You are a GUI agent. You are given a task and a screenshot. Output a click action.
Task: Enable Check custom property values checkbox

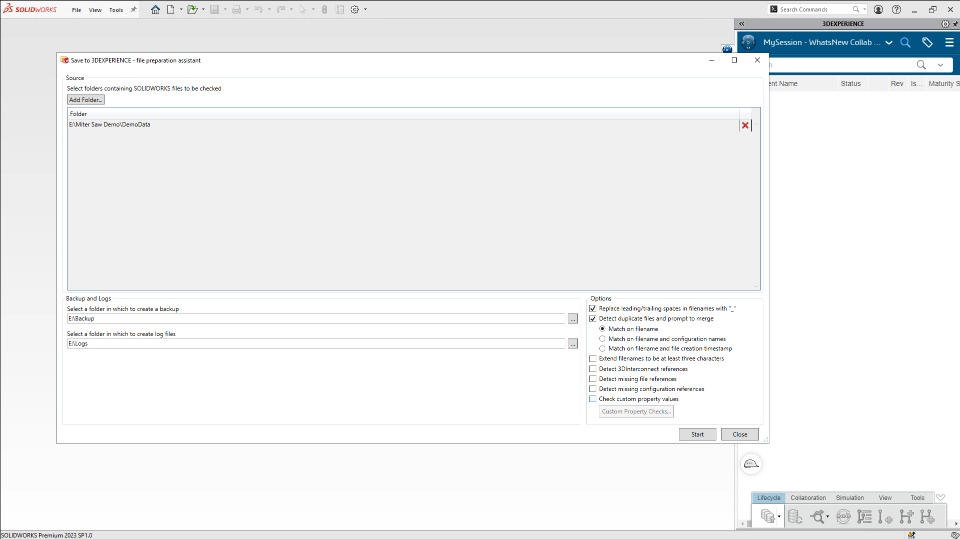click(593, 399)
